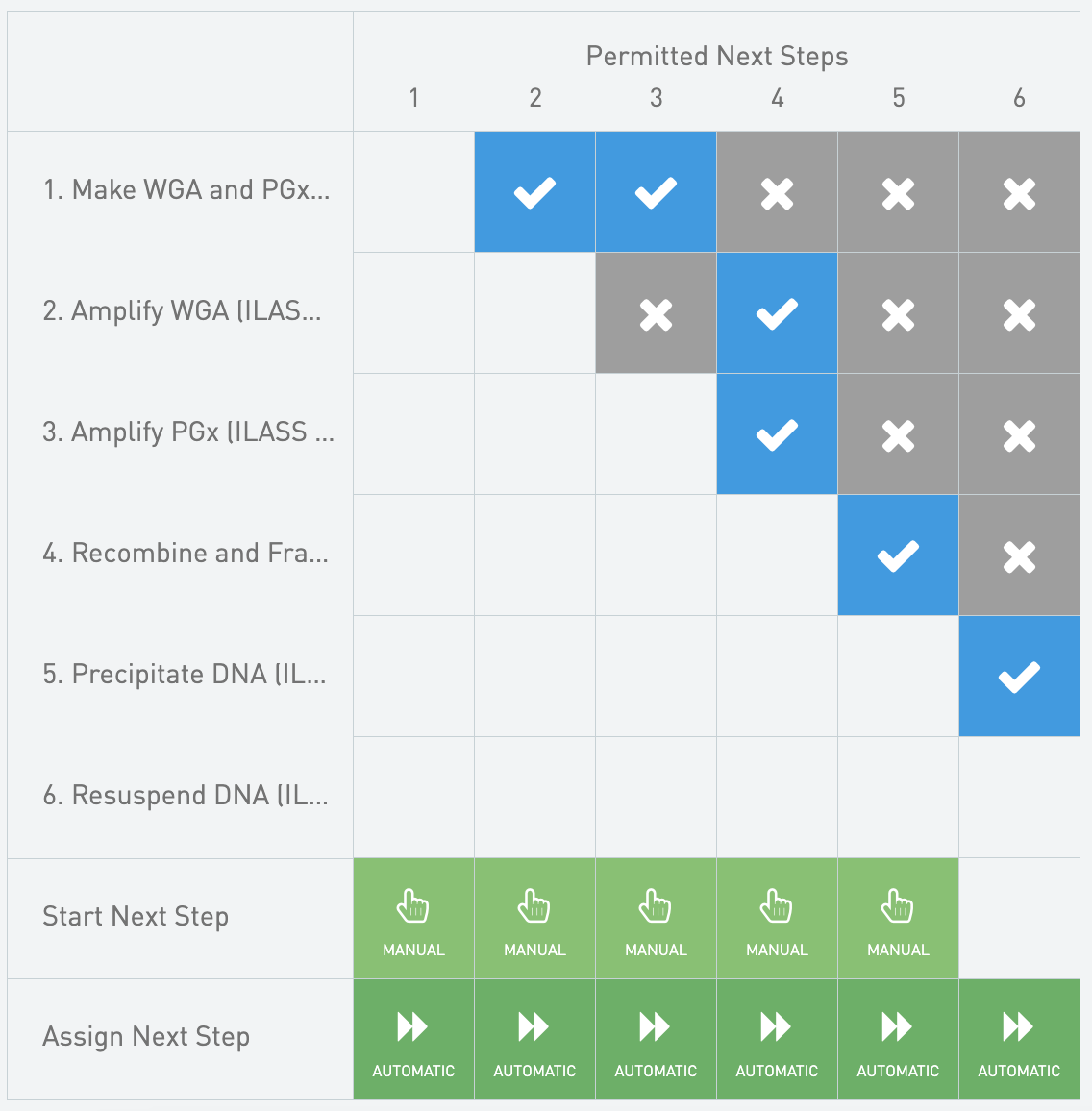Toggle step 3 to step 5 X cell

898,434
